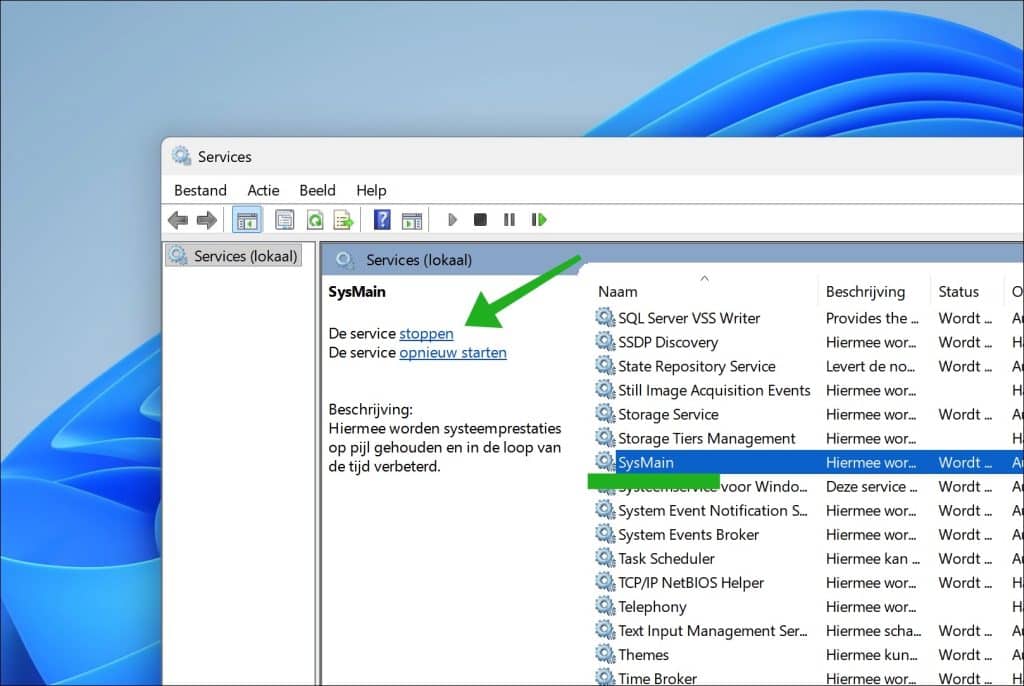Start the selected service with the play icon
This screenshot has width=1024, height=686.
pos(452,219)
